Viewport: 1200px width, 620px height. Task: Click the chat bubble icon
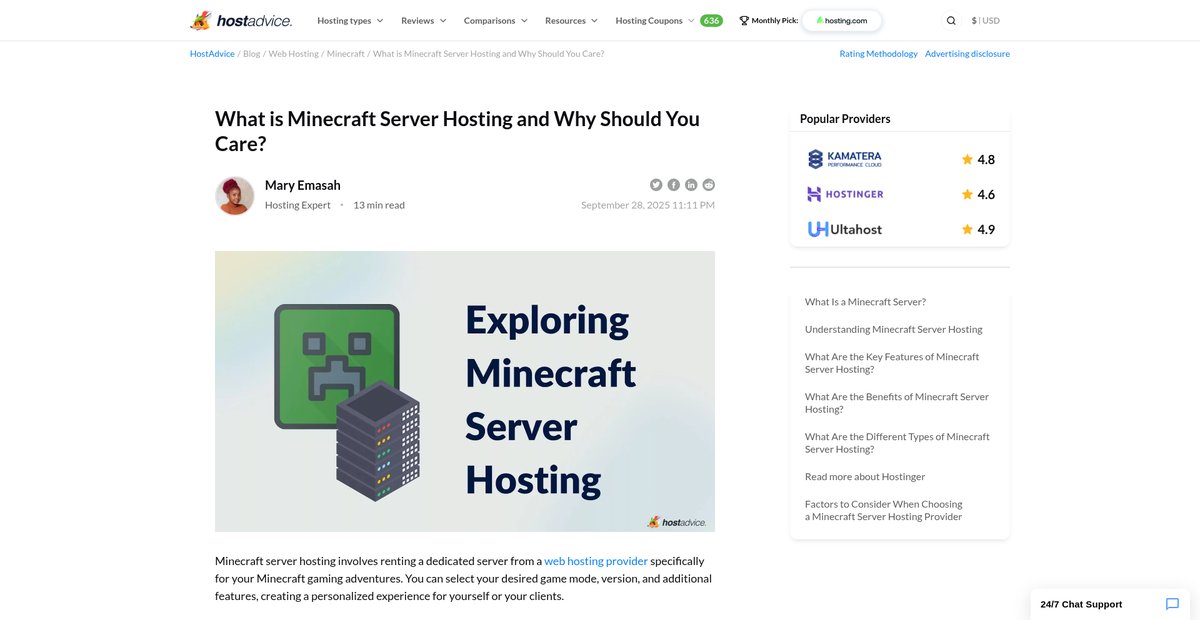tap(1173, 604)
